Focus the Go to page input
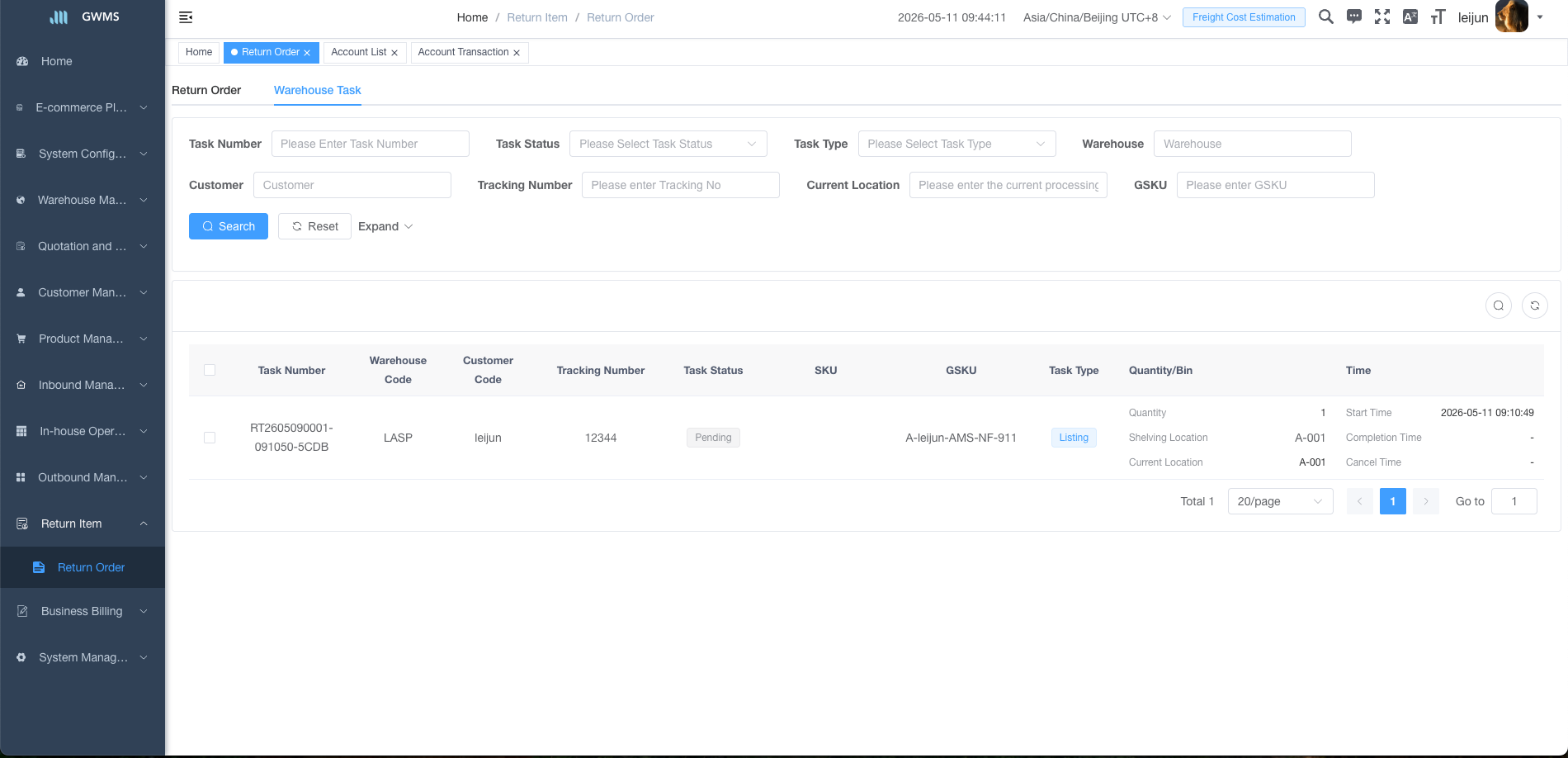The image size is (1568, 758). (x=1514, y=501)
